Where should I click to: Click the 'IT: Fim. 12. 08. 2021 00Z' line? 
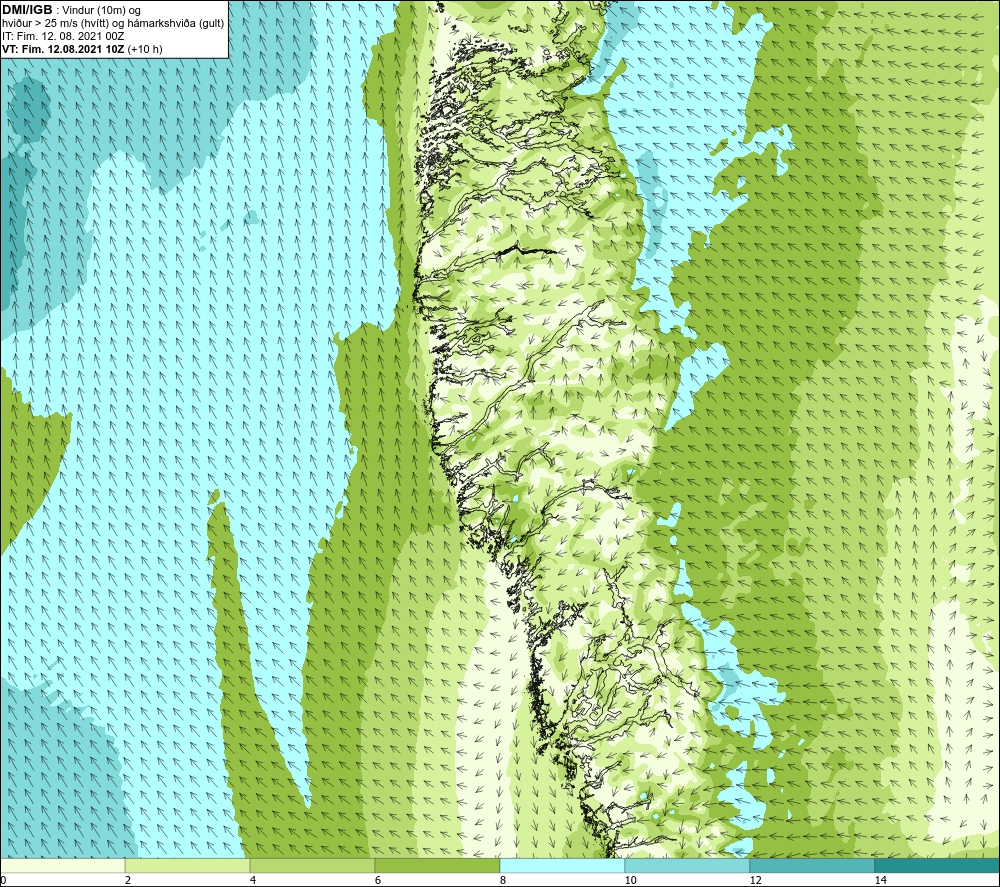tap(63, 36)
